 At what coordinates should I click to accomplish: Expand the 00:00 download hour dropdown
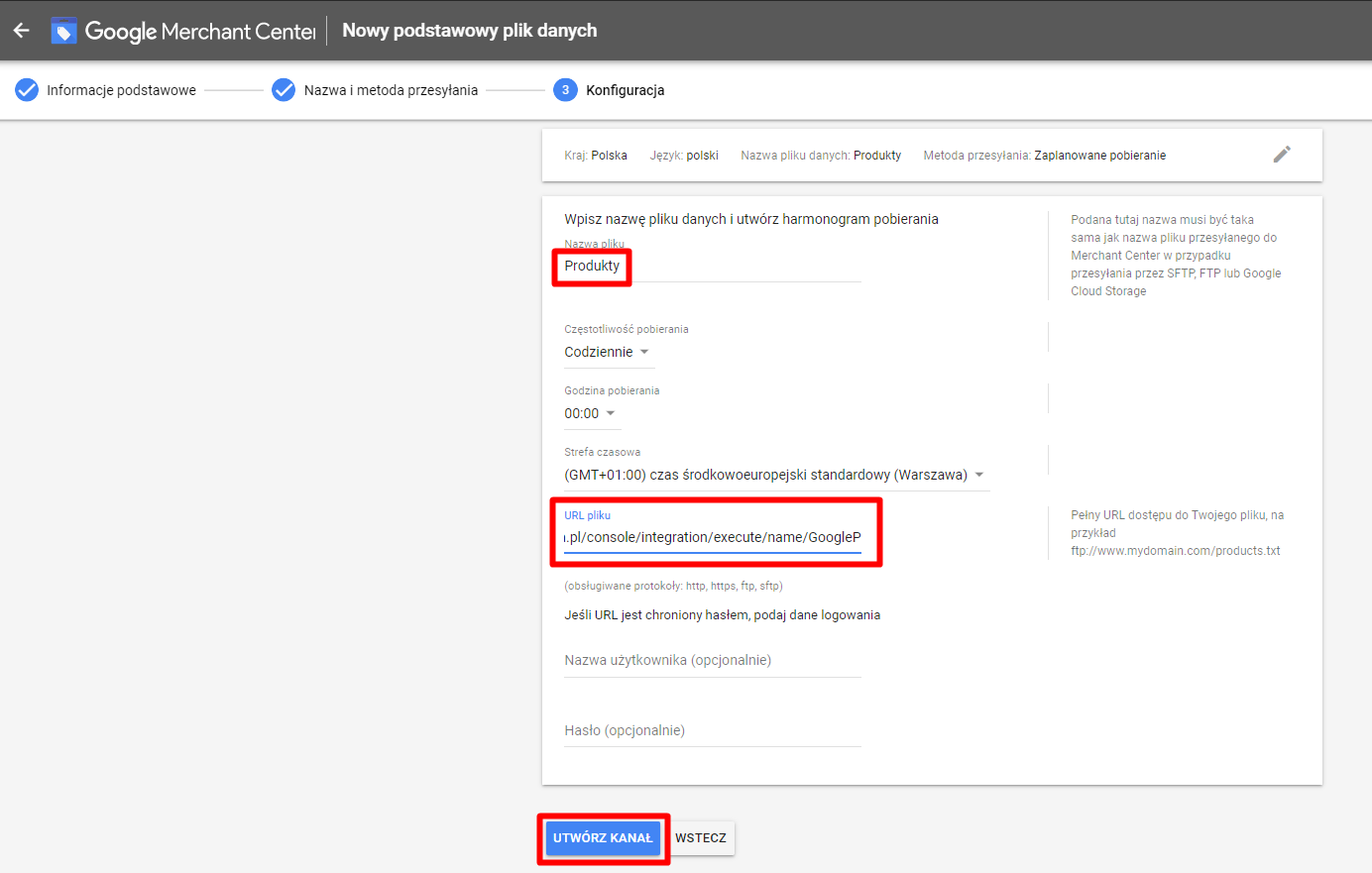click(x=590, y=413)
